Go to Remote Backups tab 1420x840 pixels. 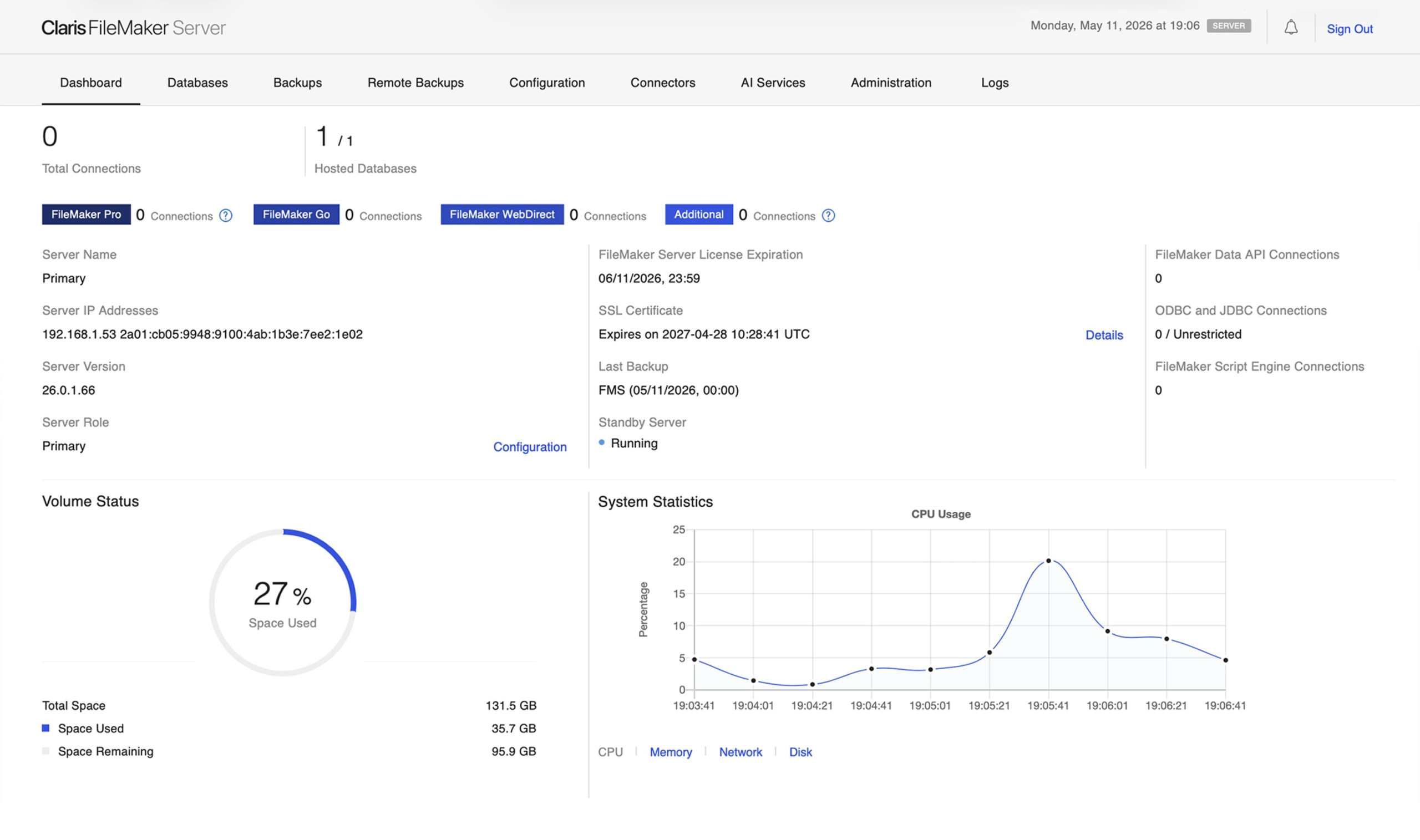coord(415,83)
